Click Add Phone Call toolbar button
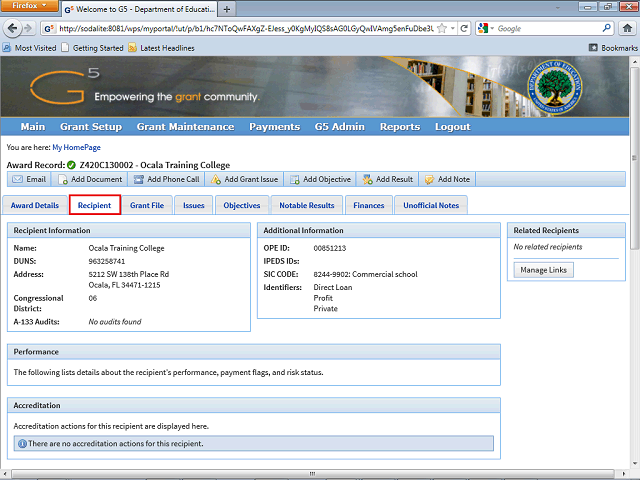This screenshot has height=480, width=640. (x=166, y=179)
